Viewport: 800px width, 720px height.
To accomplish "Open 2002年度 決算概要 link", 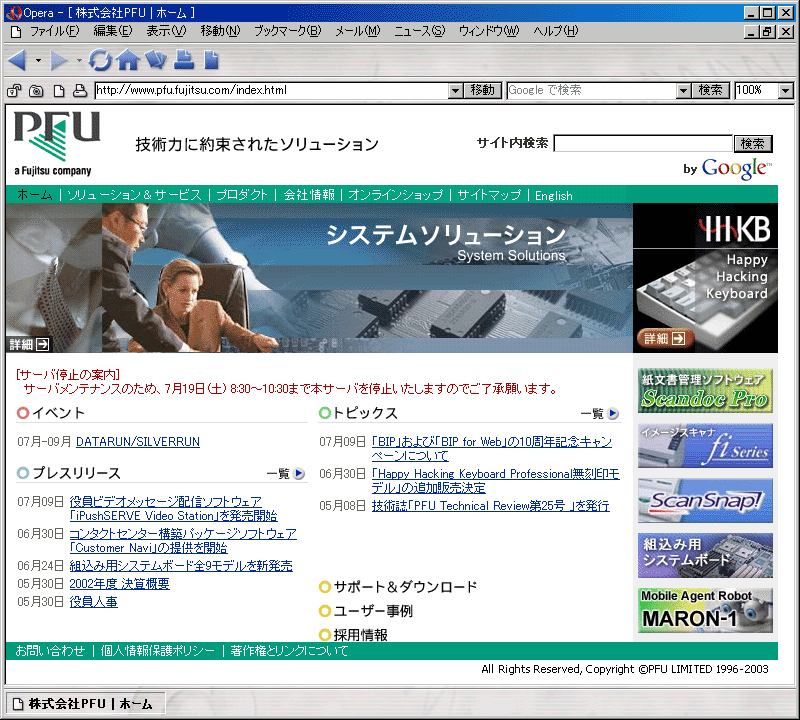I will [119, 584].
